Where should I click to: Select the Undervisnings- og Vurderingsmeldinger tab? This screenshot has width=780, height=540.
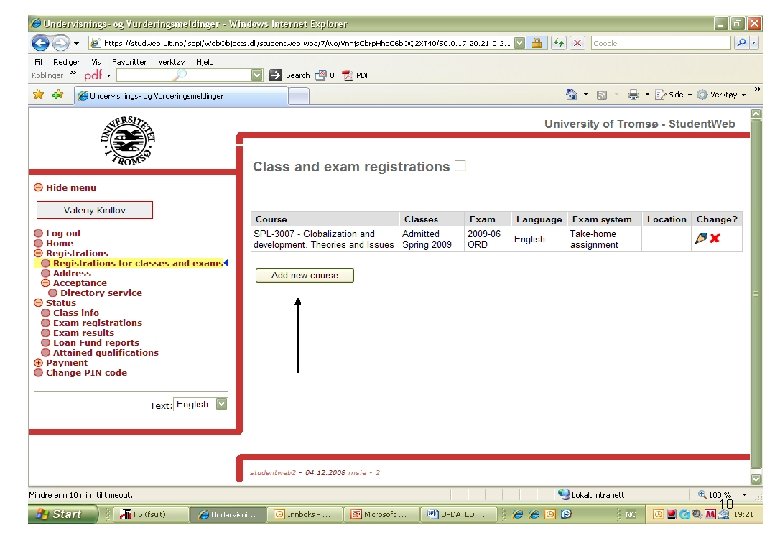(182, 96)
